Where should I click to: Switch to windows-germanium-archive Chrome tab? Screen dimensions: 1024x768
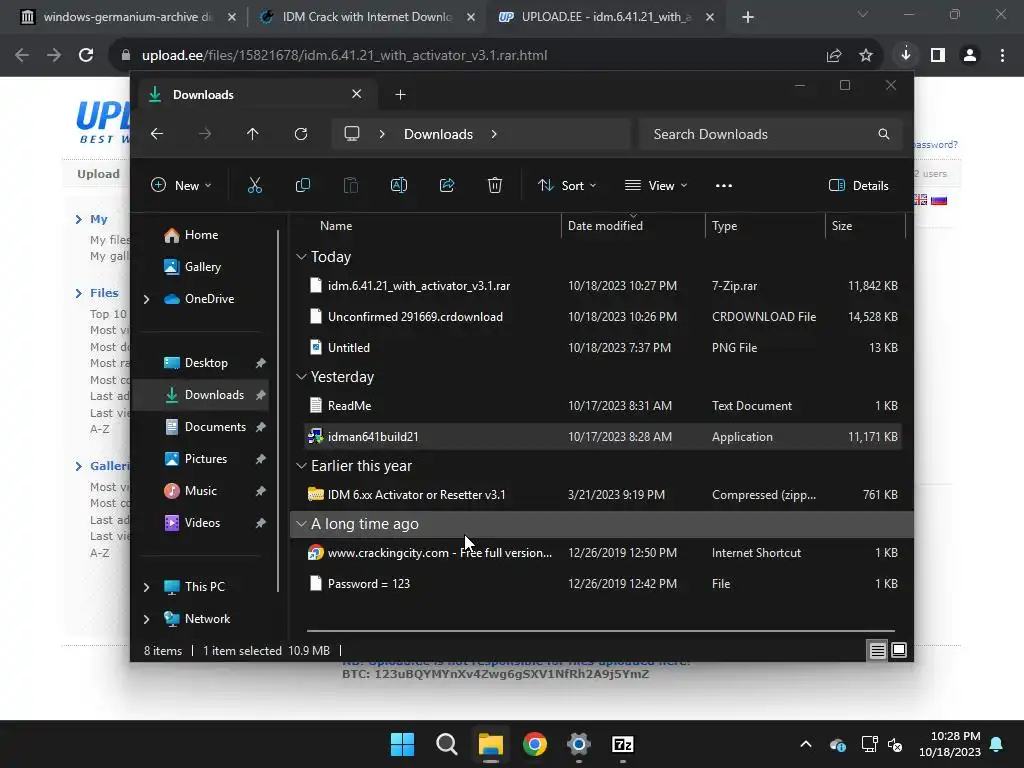coord(127,17)
